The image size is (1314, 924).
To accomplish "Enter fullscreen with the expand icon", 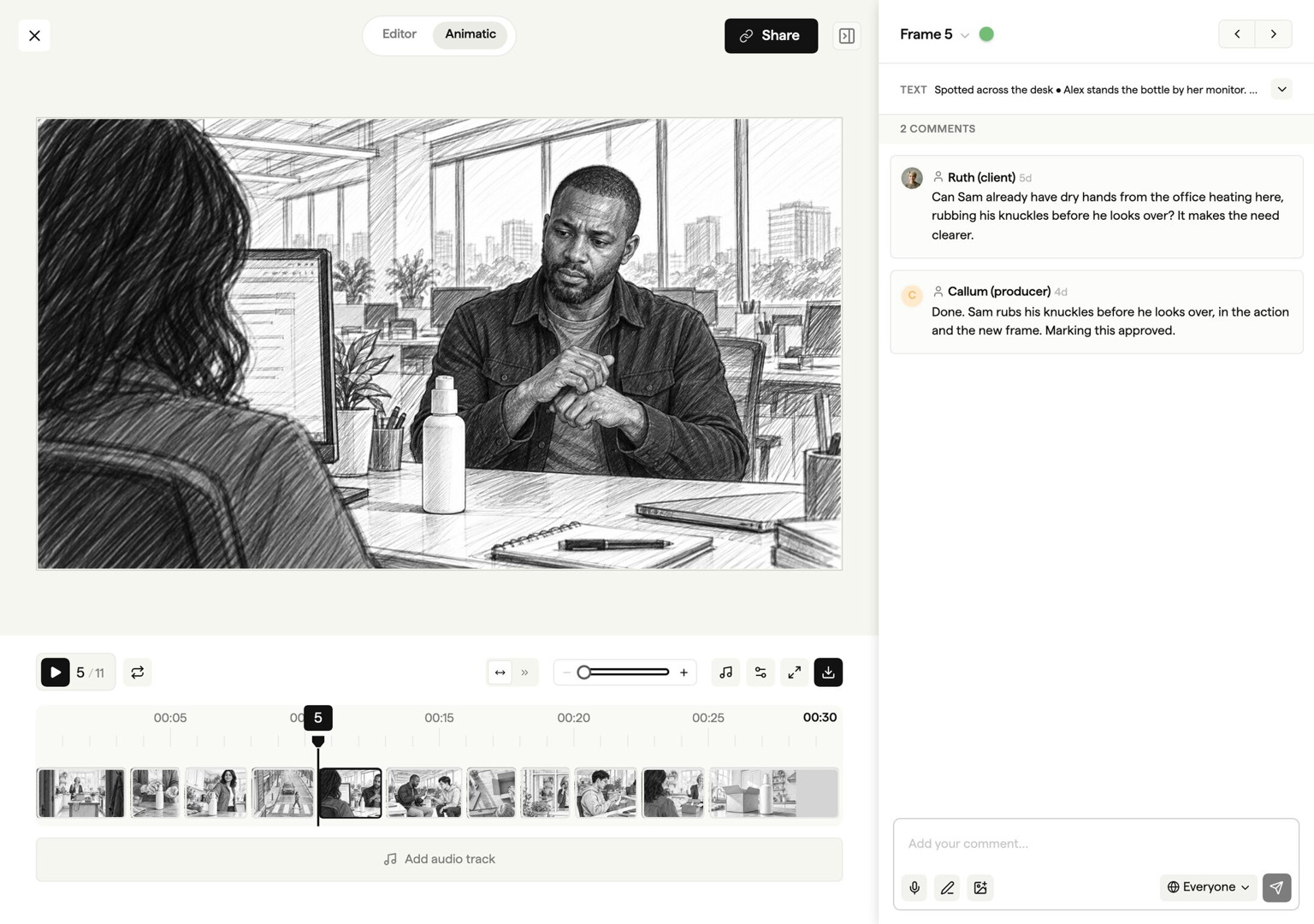I will (x=795, y=672).
